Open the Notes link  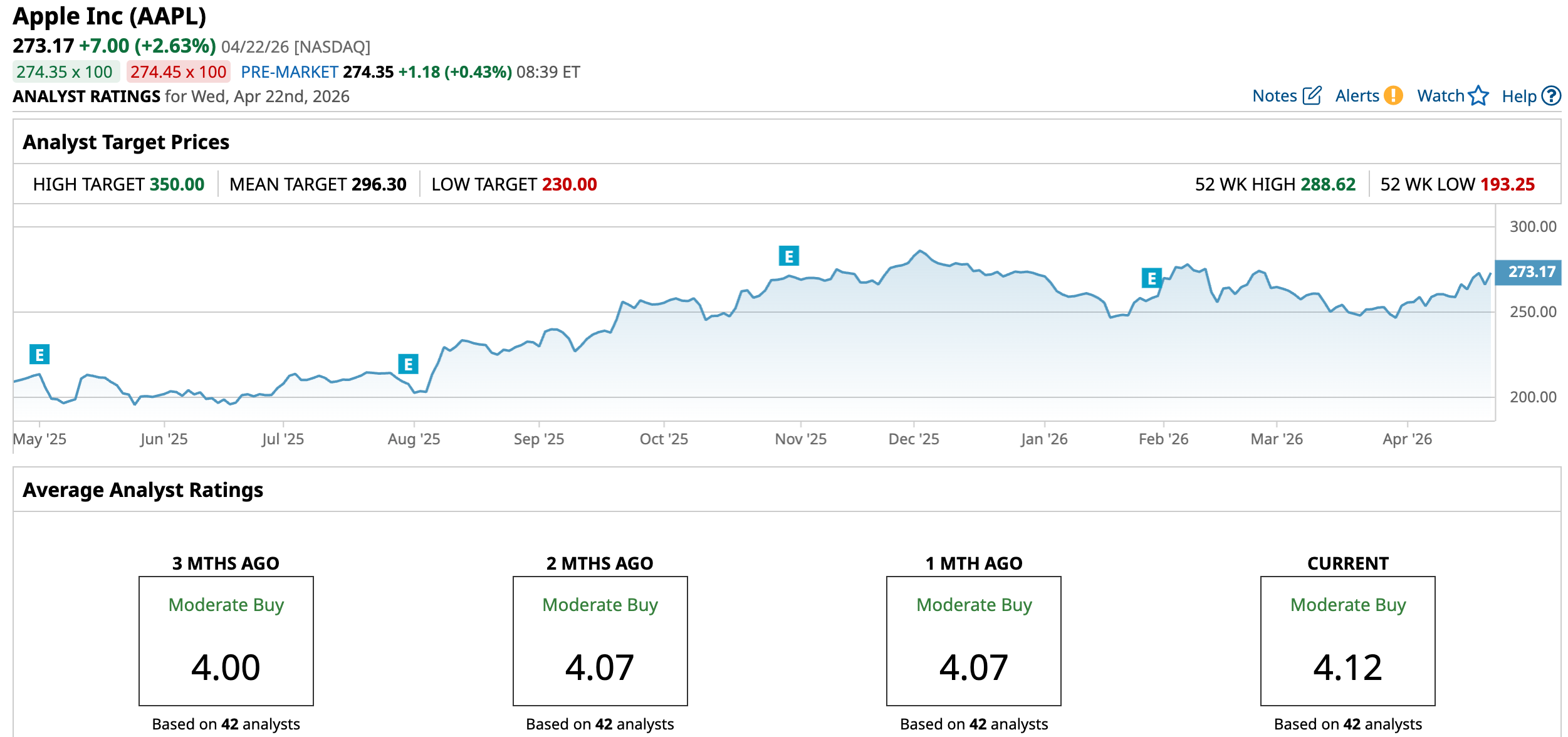coord(1274,96)
